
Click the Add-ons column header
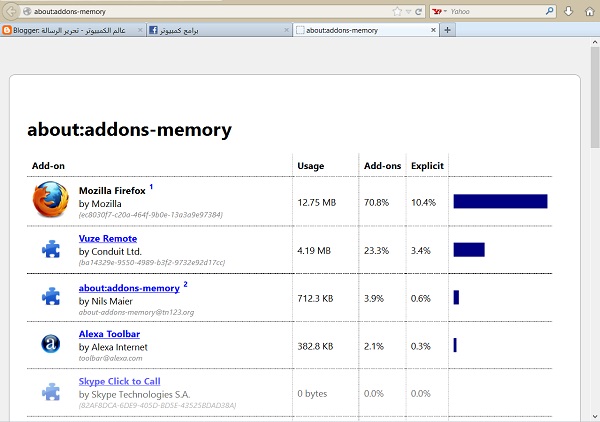pyautogui.click(x=382, y=166)
